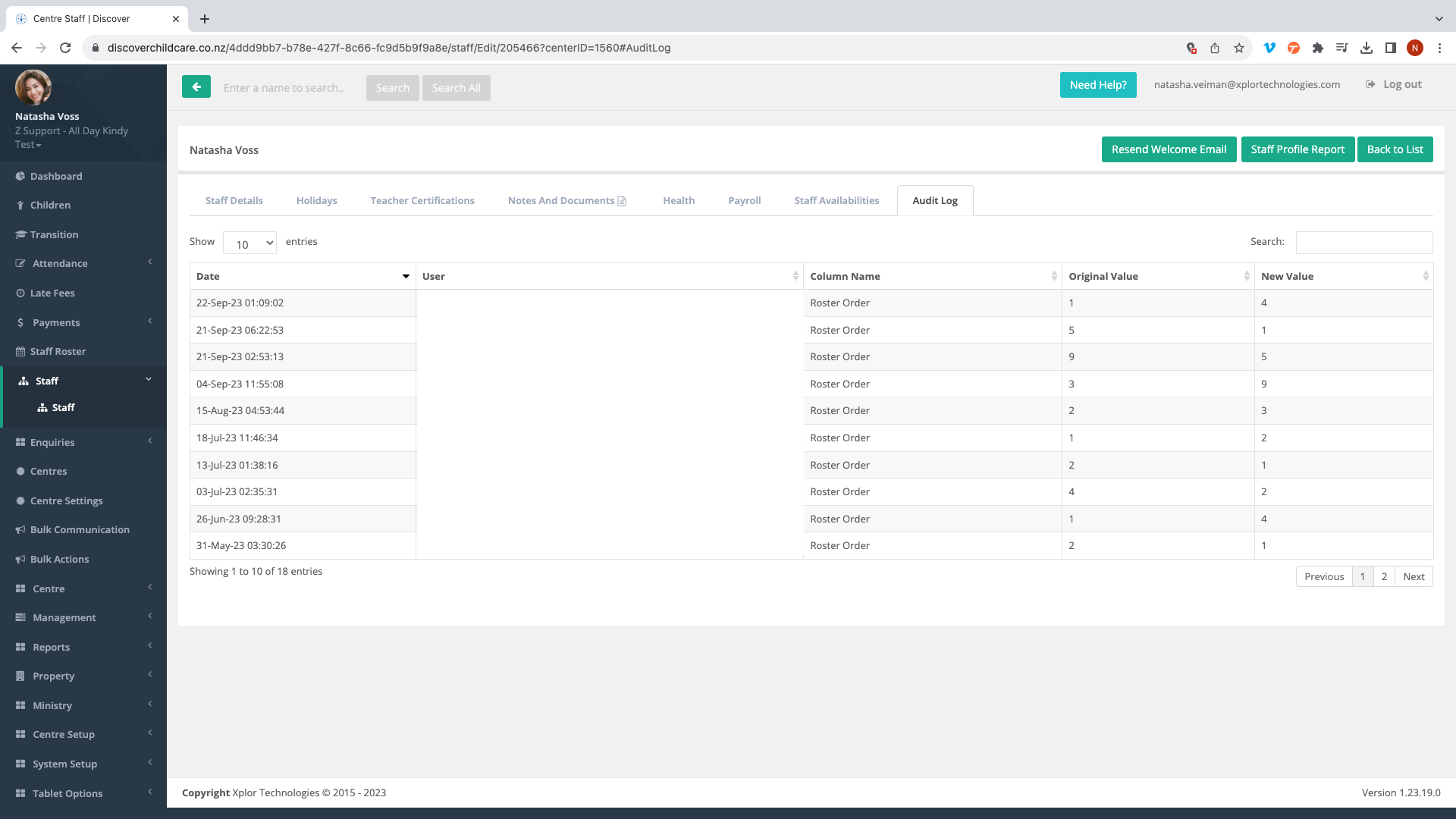Click the Log out icon
Screen dimensions: 1456x819
click(x=1370, y=85)
